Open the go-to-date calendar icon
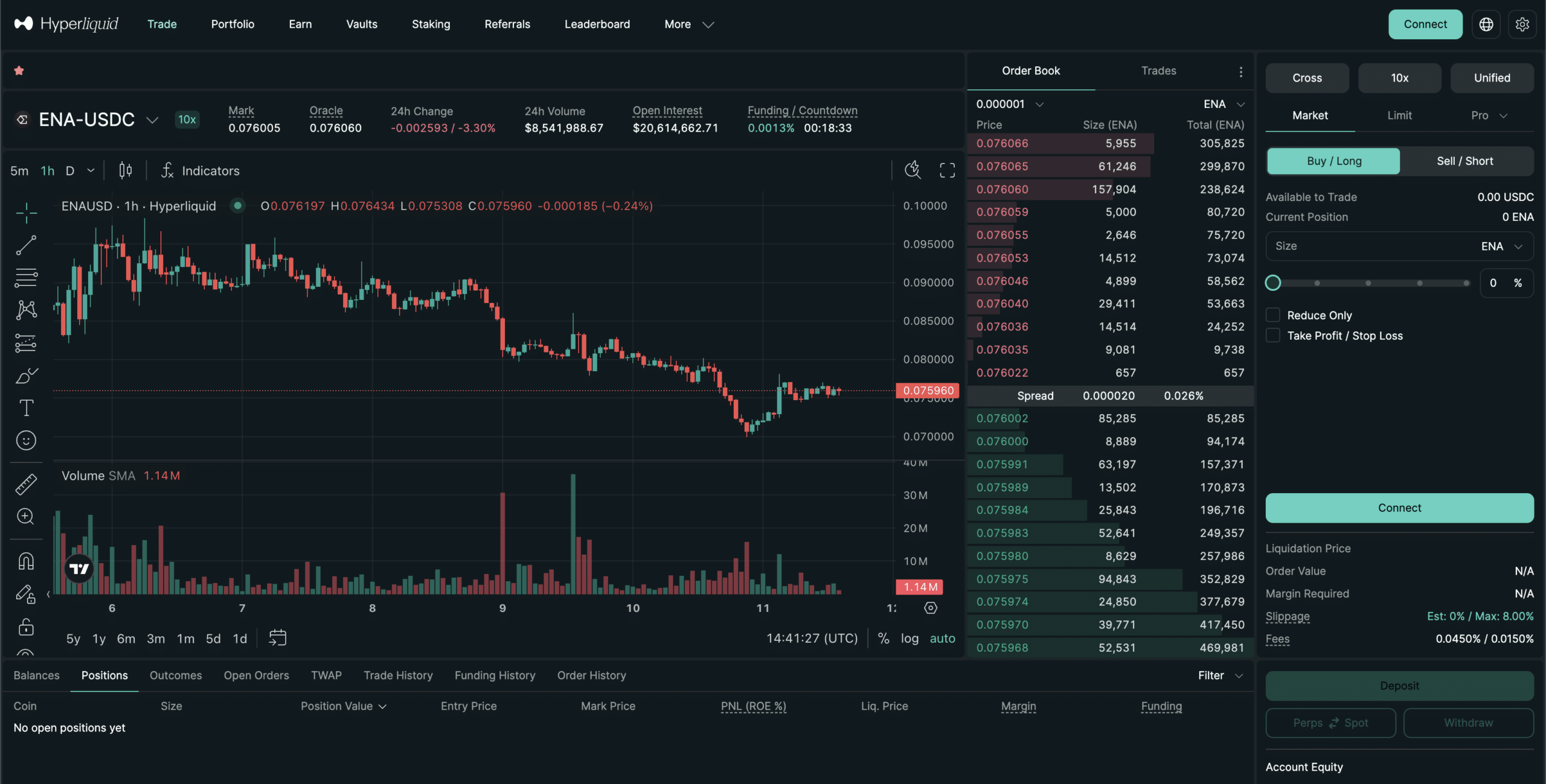Image resolution: width=1546 pixels, height=784 pixels. pos(277,638)
